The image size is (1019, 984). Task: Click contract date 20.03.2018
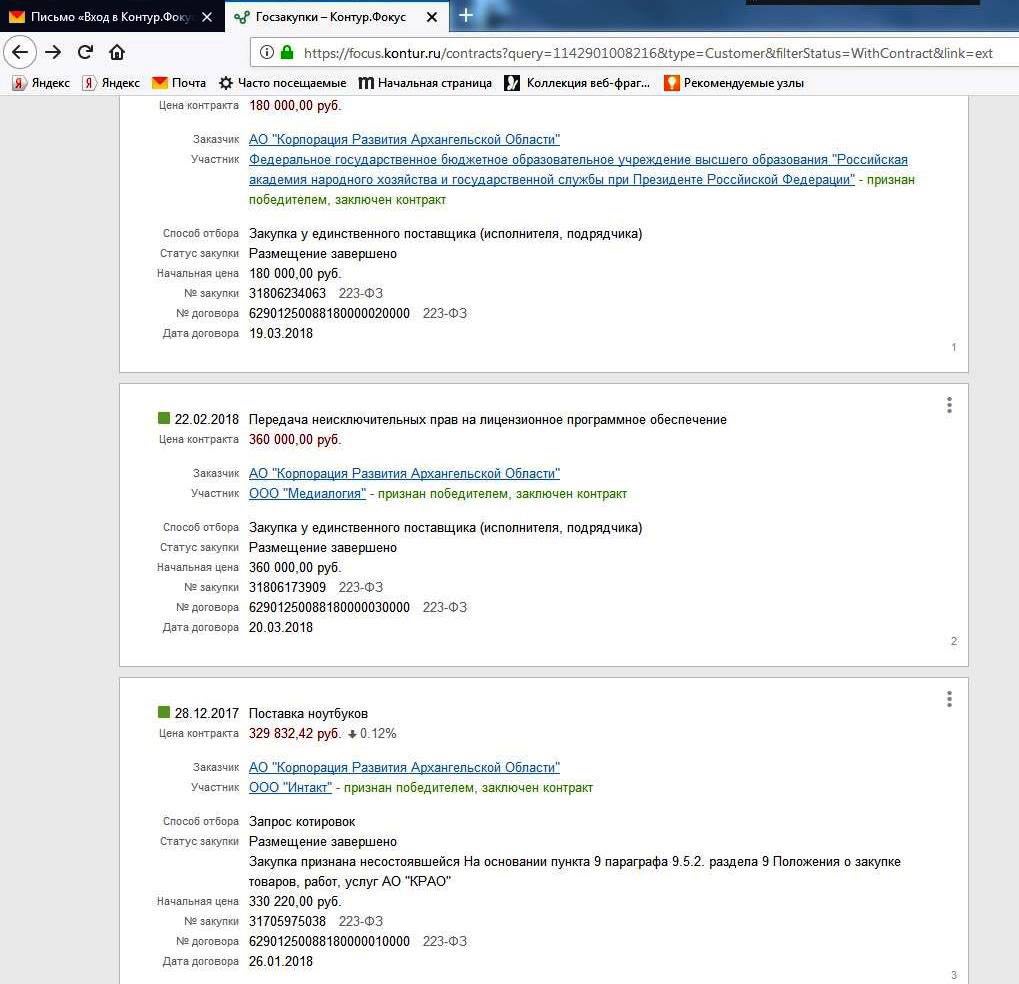281,627
